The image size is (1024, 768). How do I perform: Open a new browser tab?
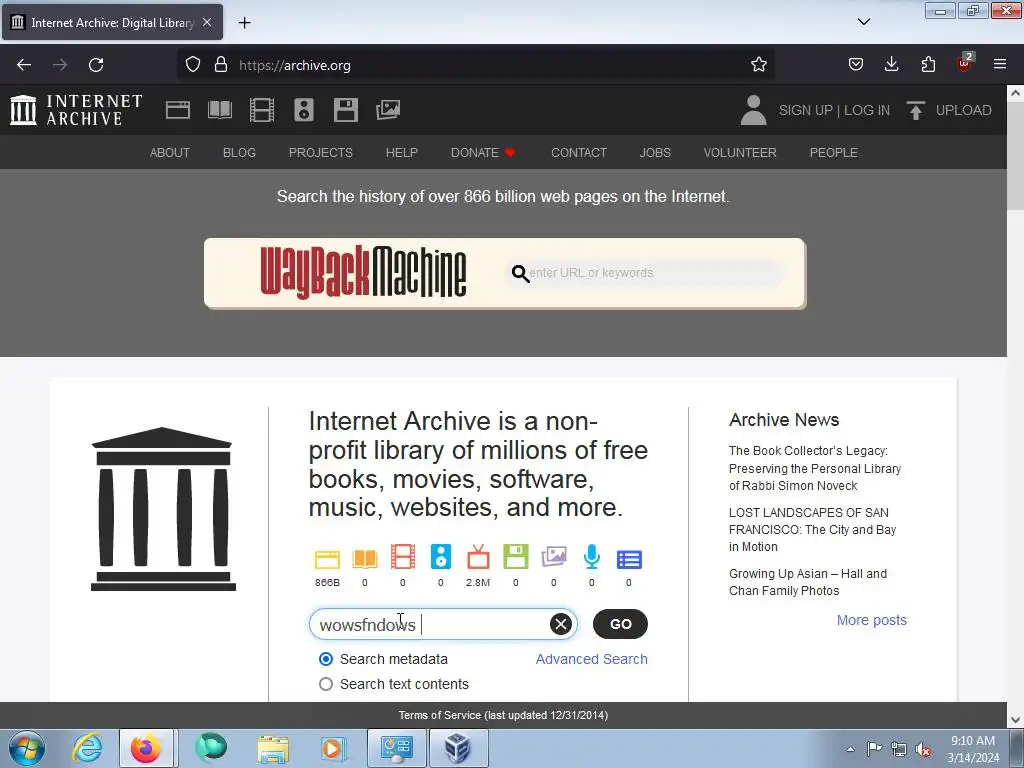pos(244,22)
